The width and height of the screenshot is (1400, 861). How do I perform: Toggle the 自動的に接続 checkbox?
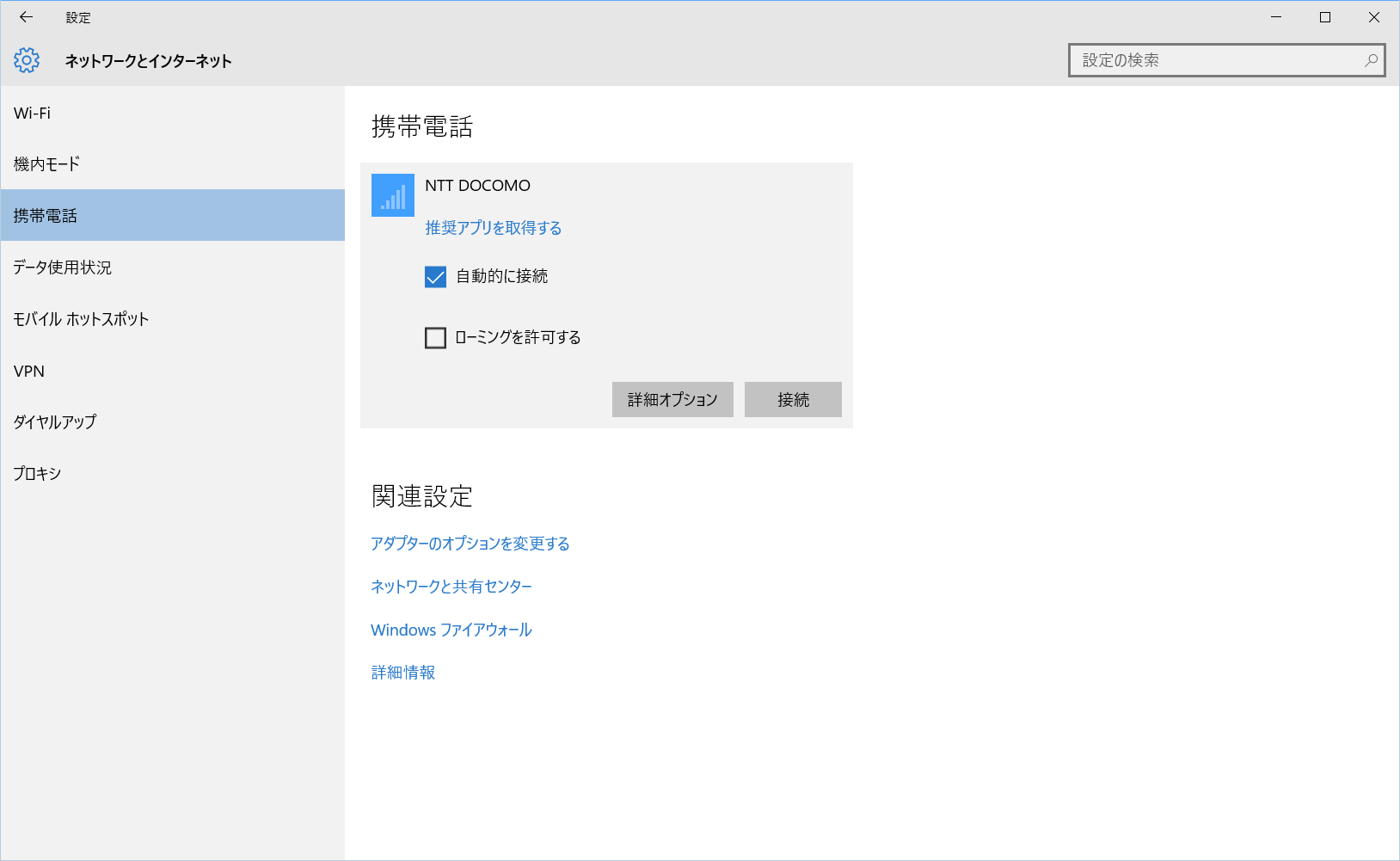pyautogui.click(x=436, y=277)
